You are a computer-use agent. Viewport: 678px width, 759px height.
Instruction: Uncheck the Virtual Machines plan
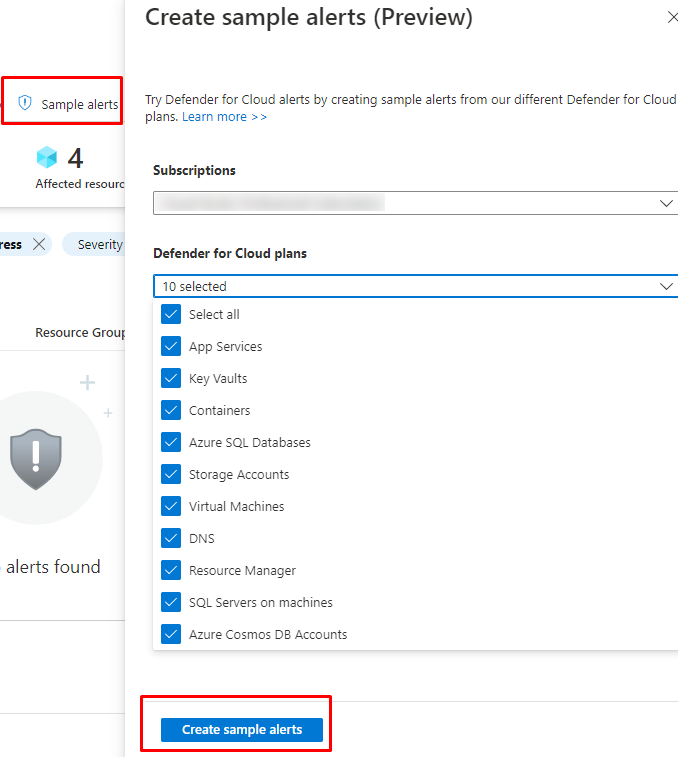click(x=171, y=506)
